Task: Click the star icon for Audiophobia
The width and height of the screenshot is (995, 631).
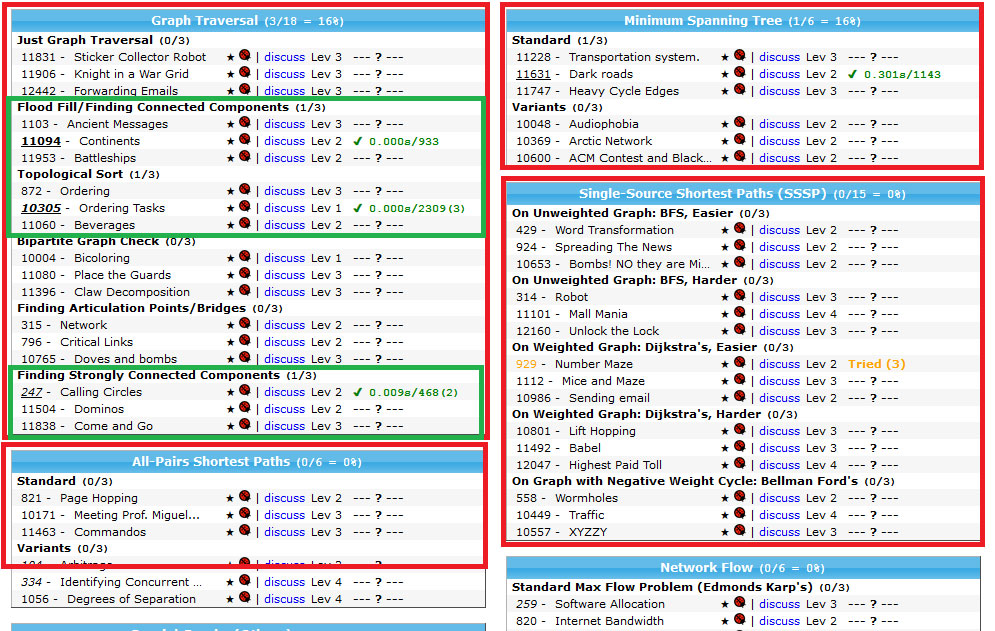Action: tap(725, 124)
